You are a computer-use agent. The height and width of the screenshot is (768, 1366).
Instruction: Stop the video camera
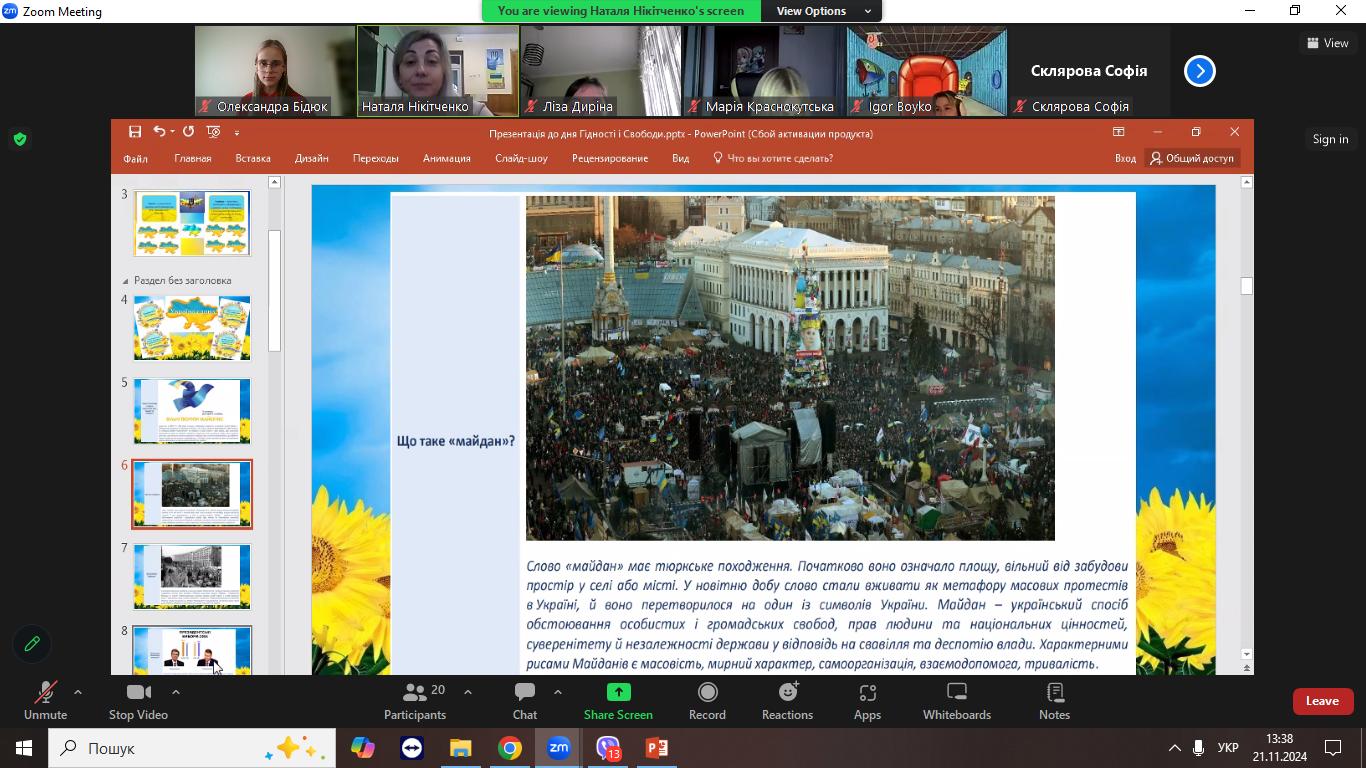(138, 693)
